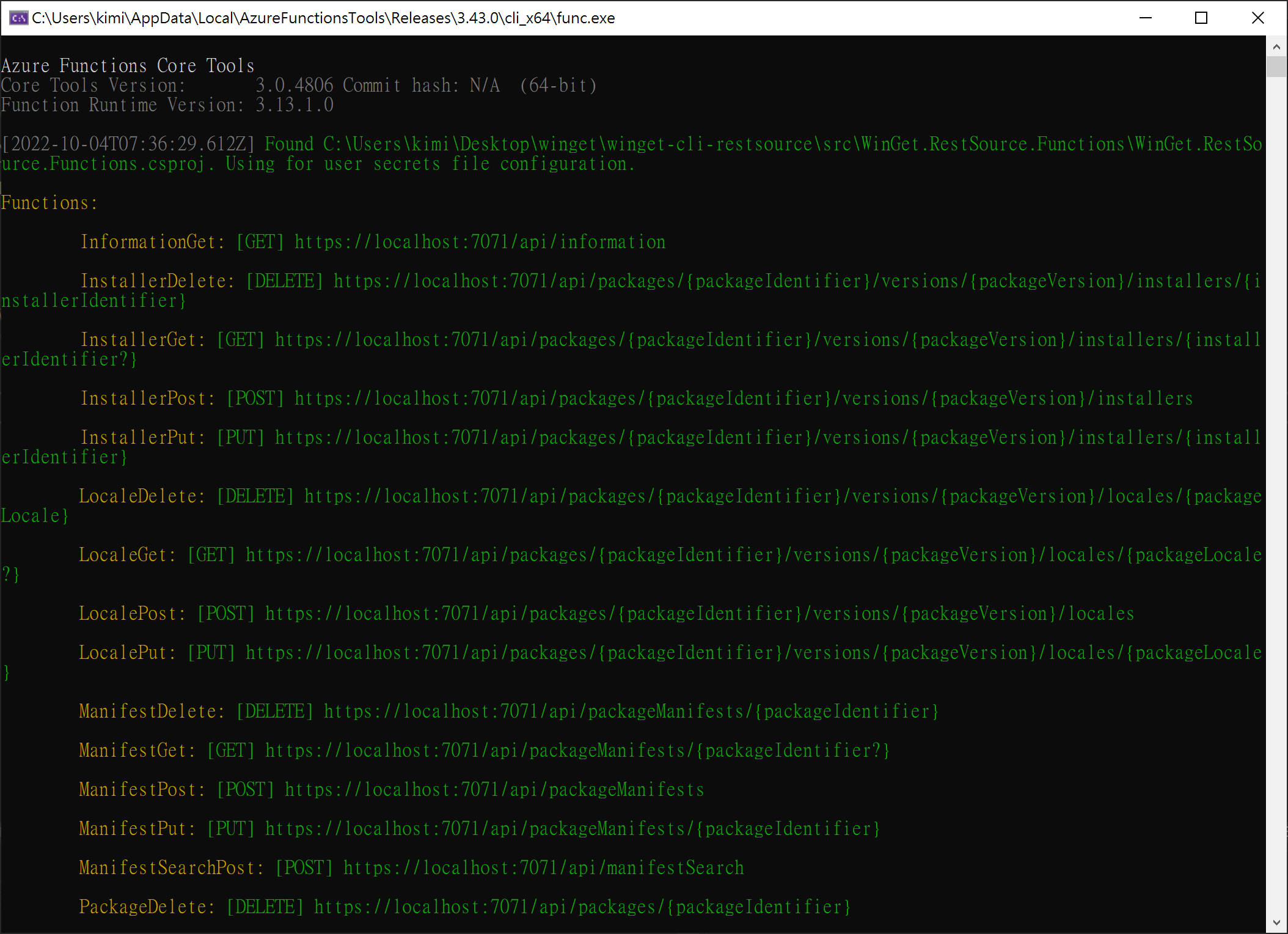Click the api/information URL
This screenshot has width=1288, height=934.
pos(480,242)
